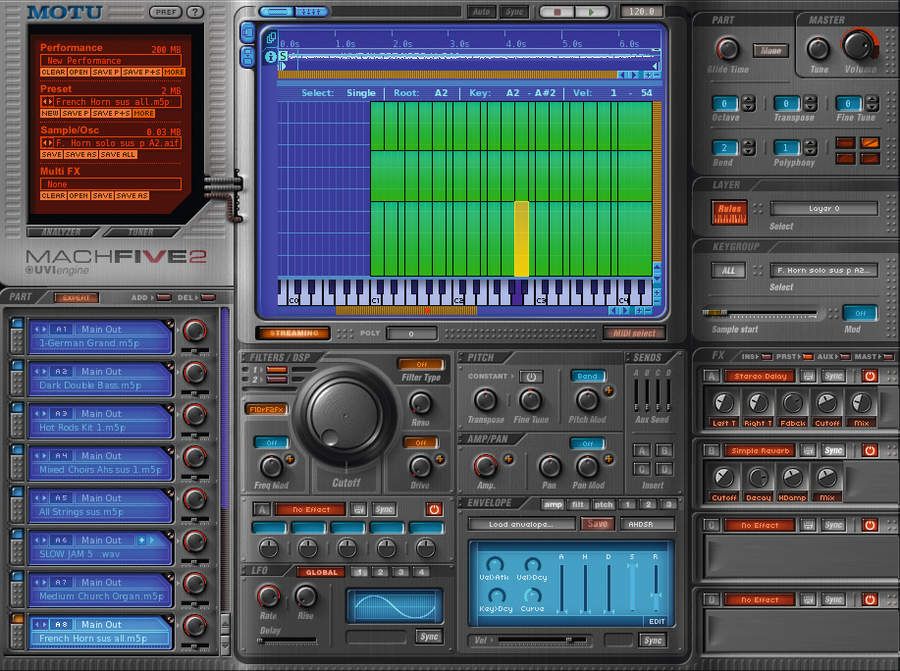Select the amp envelope tab
This screenshot has height=671, width=900.
click(553, 505)
